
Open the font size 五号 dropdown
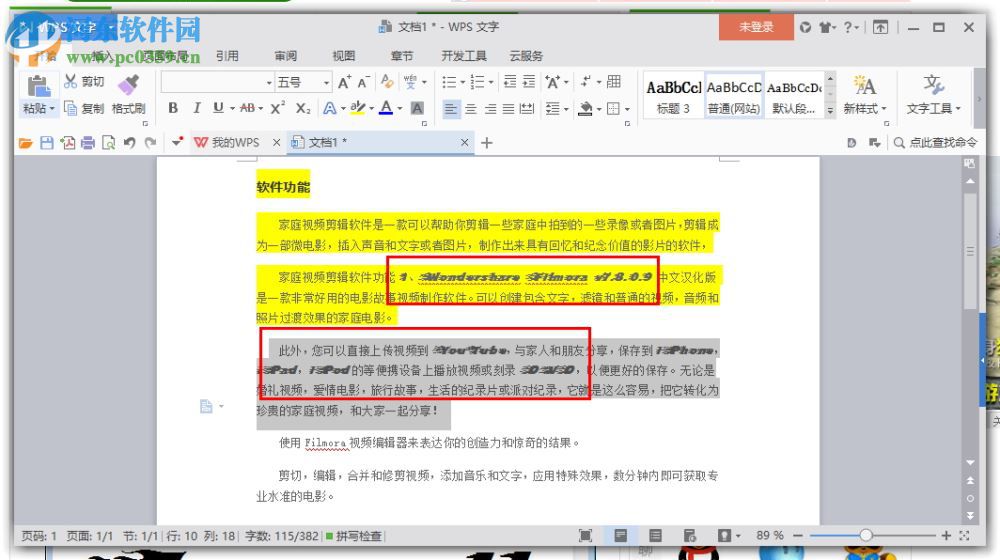[x=326, y=83]
